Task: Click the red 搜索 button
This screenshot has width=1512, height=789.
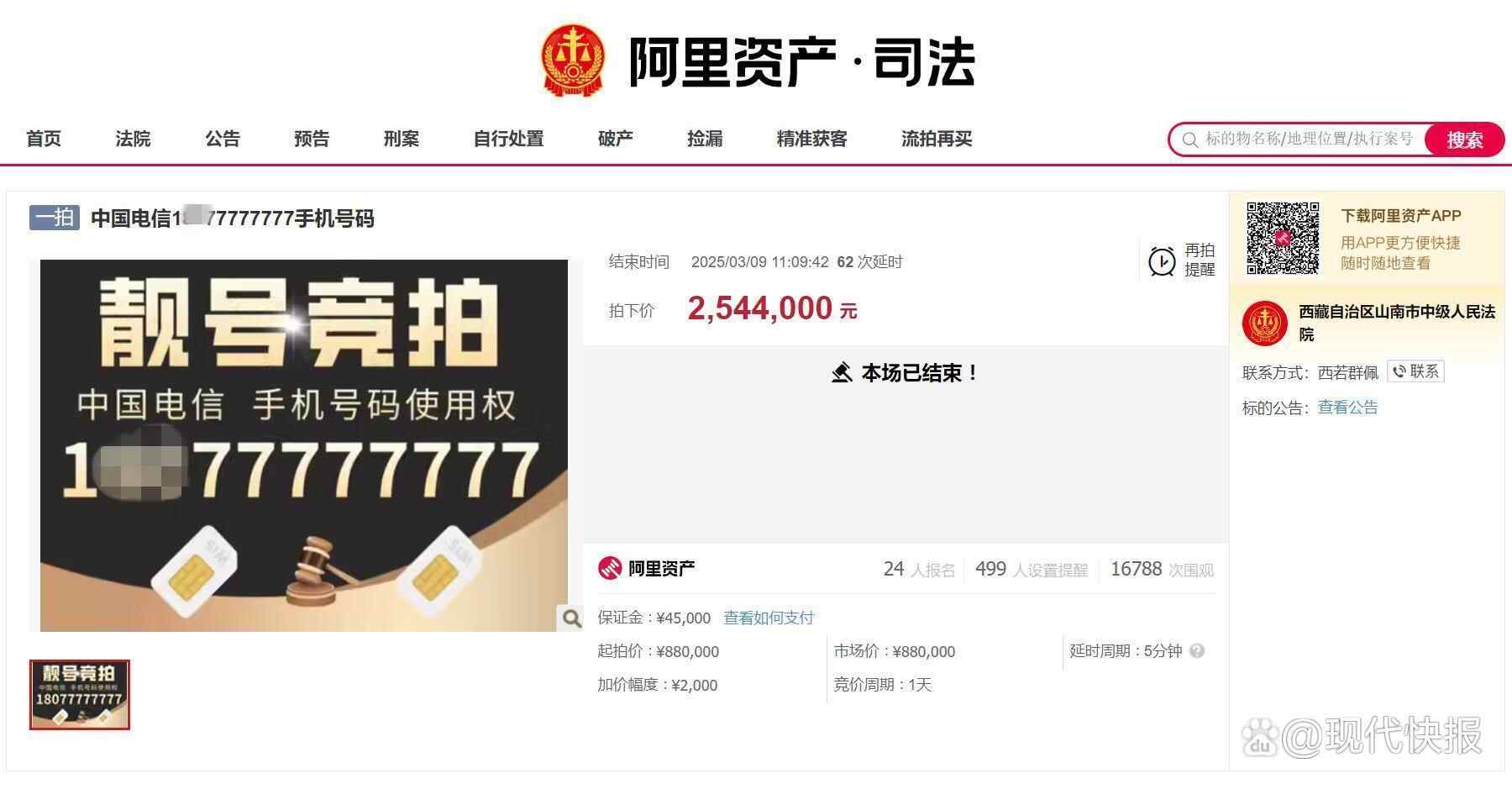Action: pos(1464,139)
